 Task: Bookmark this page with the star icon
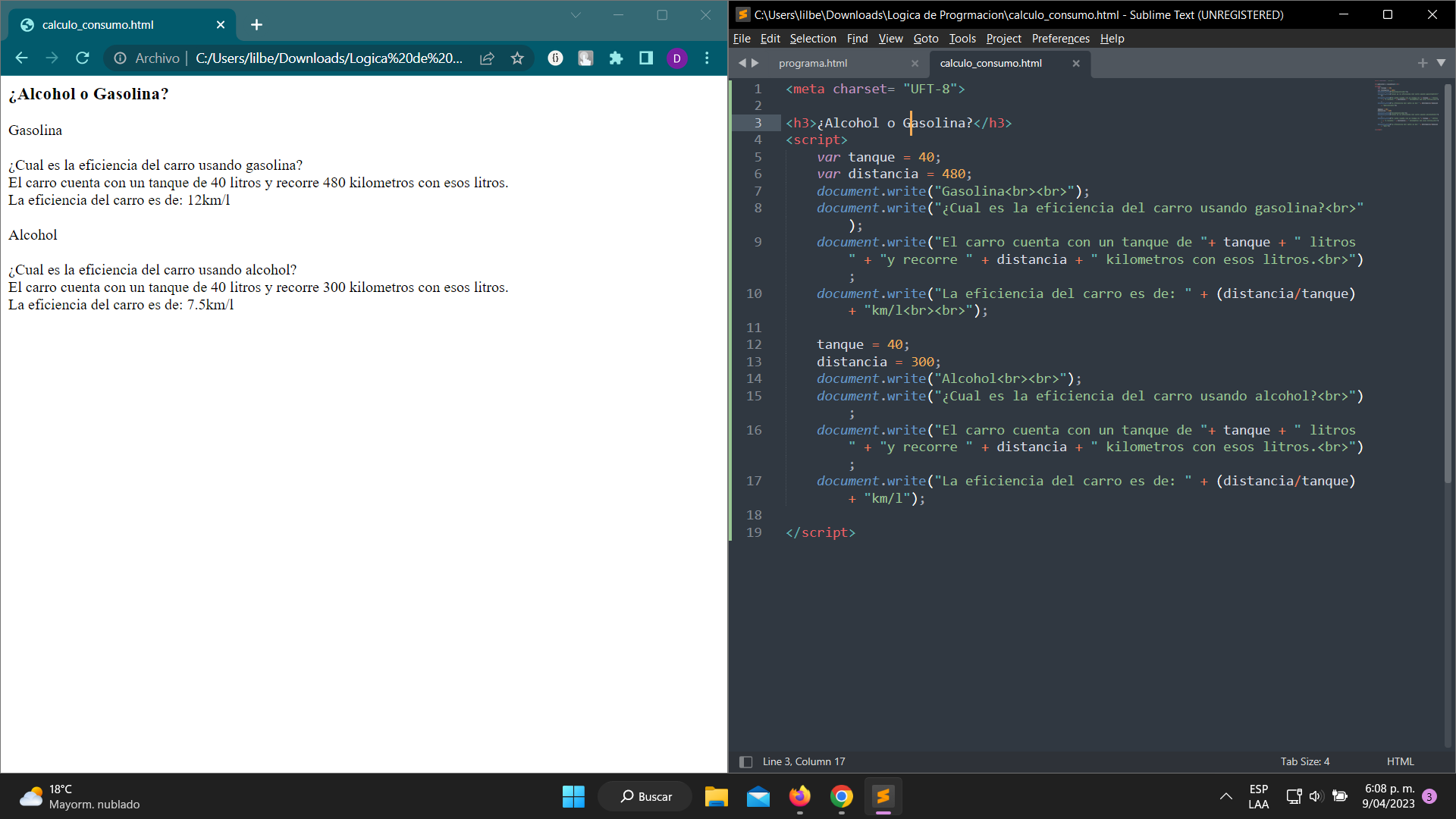pyautogui.click(x=517, y=58)
